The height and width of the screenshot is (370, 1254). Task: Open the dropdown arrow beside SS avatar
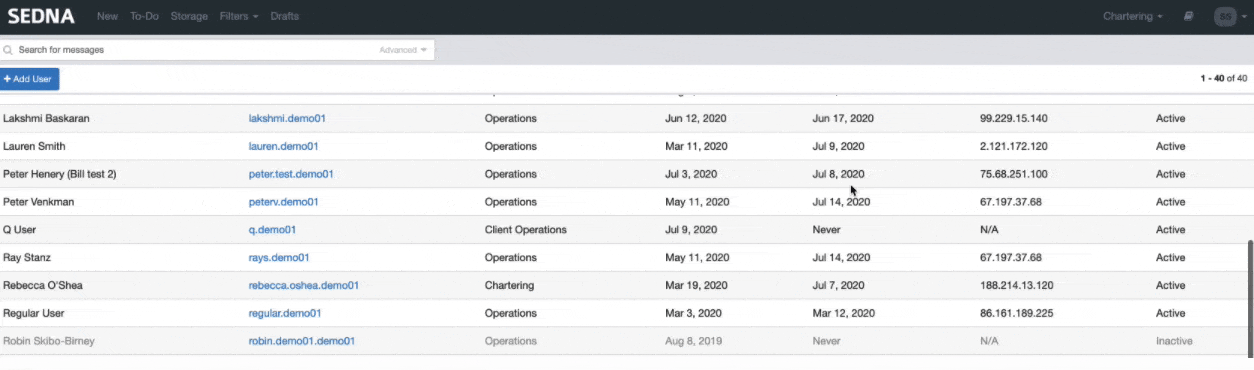coord(1245,17)
